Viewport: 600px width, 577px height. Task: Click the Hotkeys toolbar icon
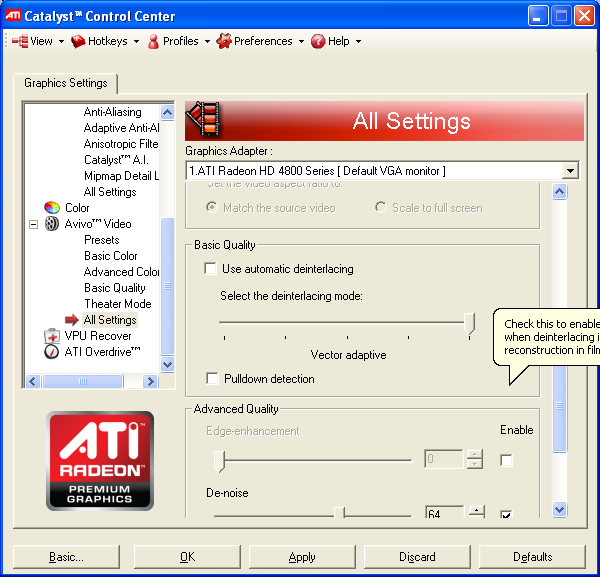tap(78, 41)
